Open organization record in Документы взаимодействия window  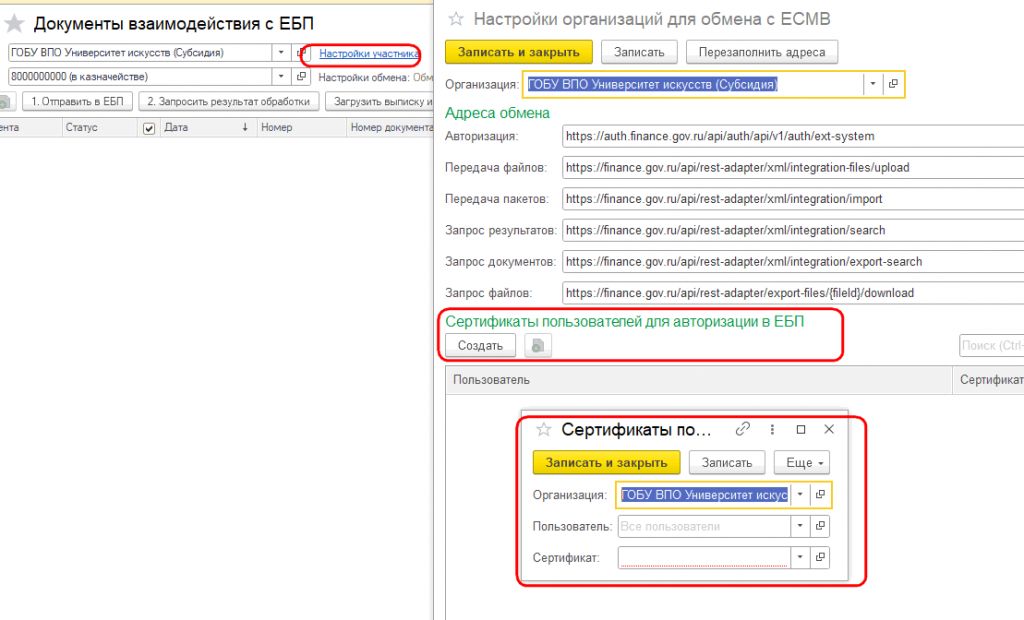point(301,53)
